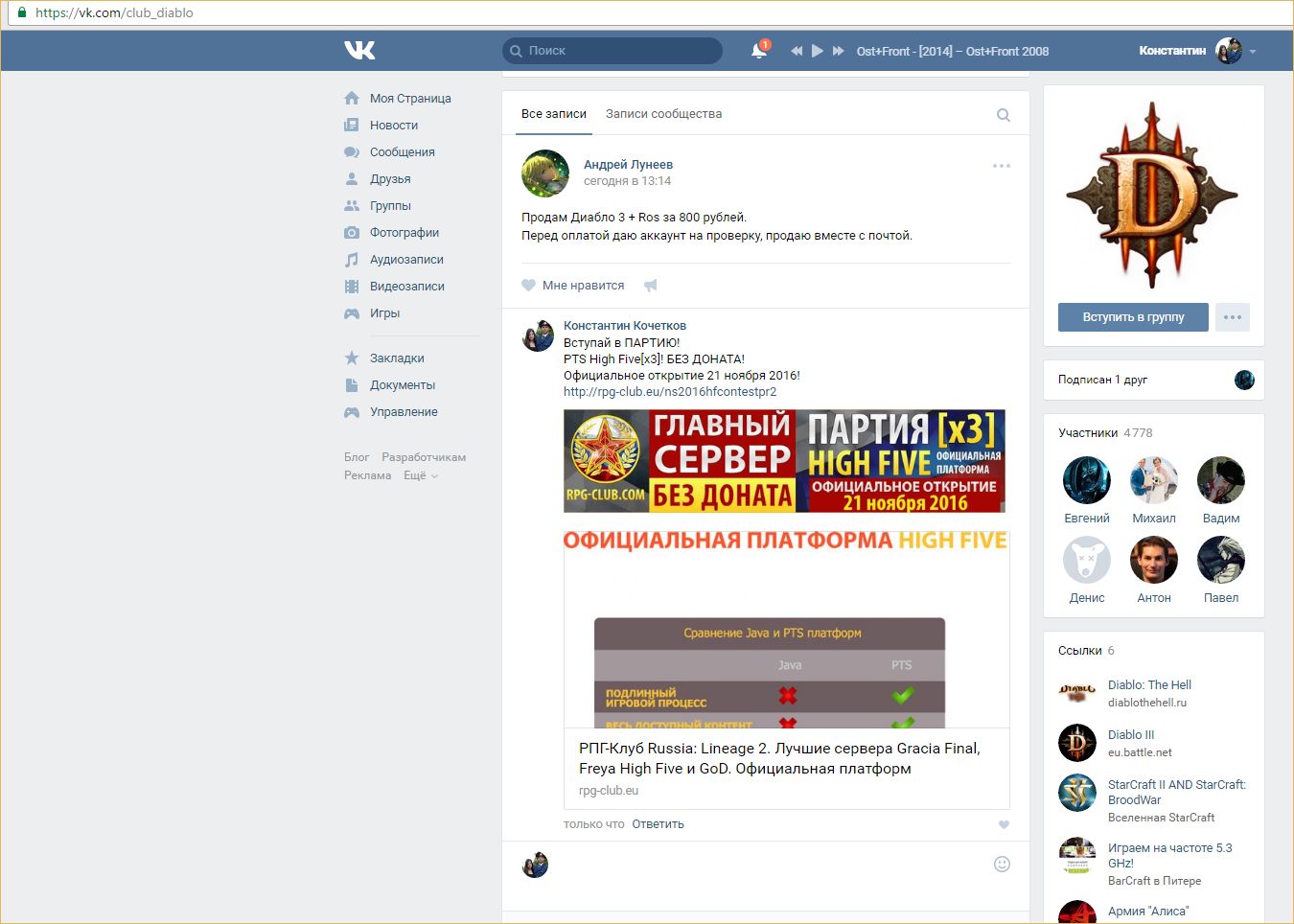Viewport: 1294px width, 924px height.
Task: Click Вступить в группу button
Action: pyautogui.click(x=1133, y=317)
